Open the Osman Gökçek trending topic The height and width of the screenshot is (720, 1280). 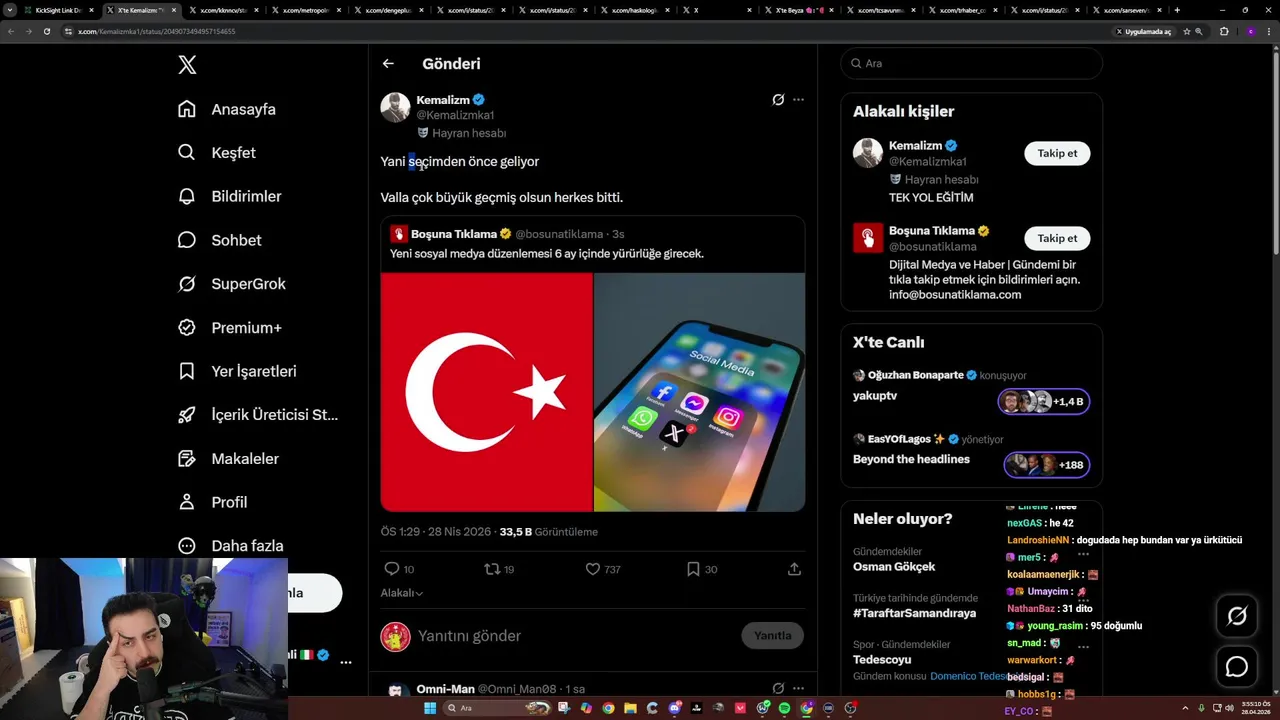tap(894, 567)
